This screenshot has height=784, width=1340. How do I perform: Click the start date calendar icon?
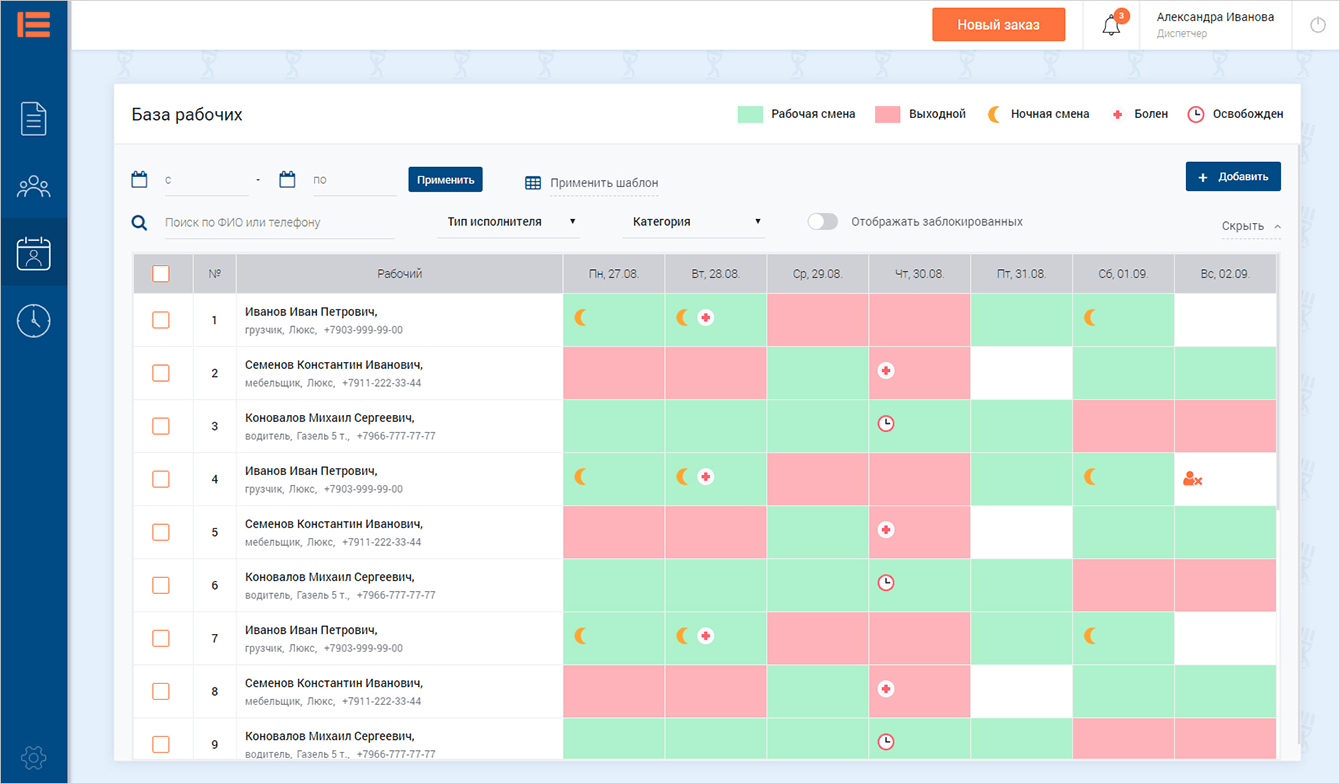tap(140, 180)
